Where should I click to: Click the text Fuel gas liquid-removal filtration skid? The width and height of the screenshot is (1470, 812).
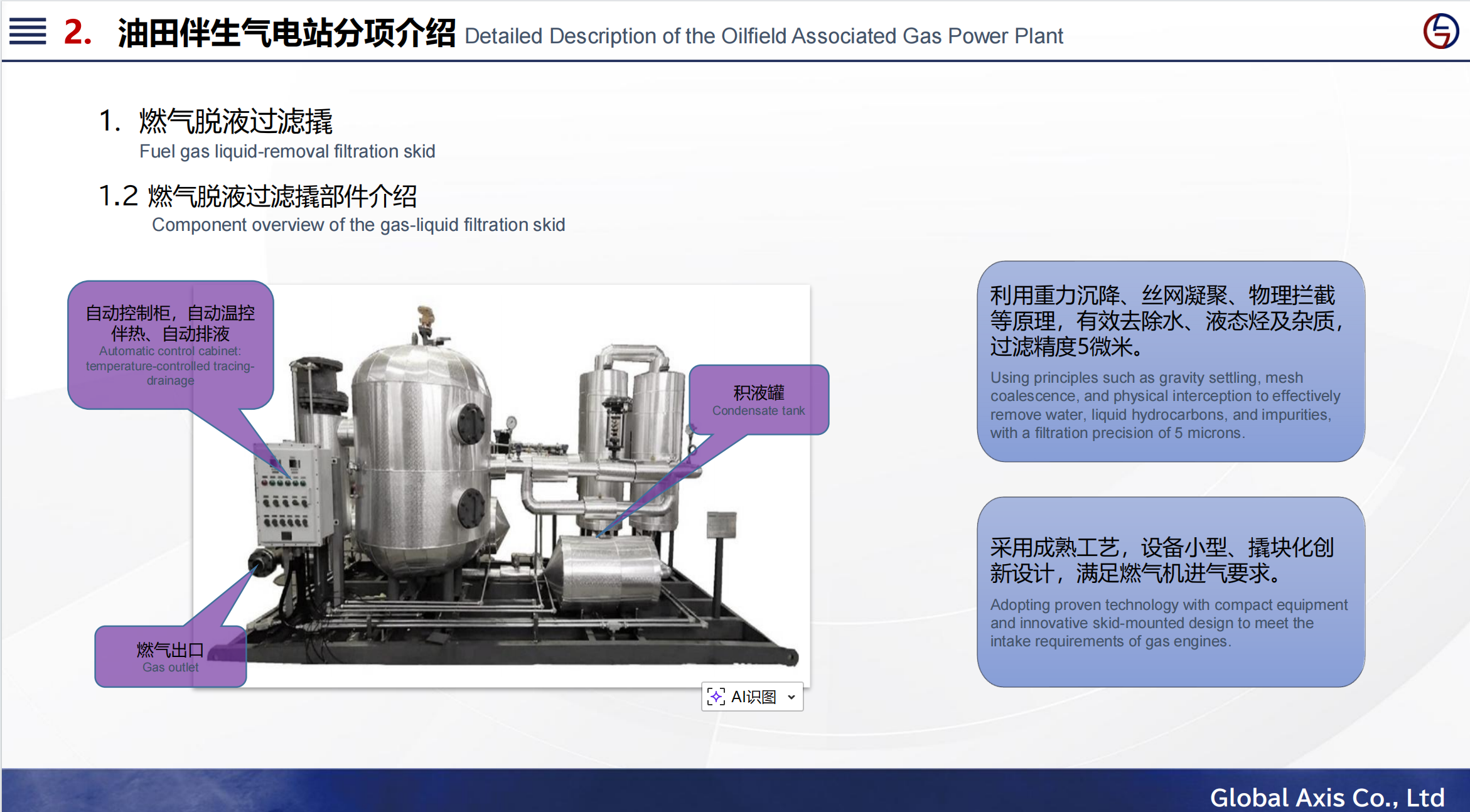287,151
